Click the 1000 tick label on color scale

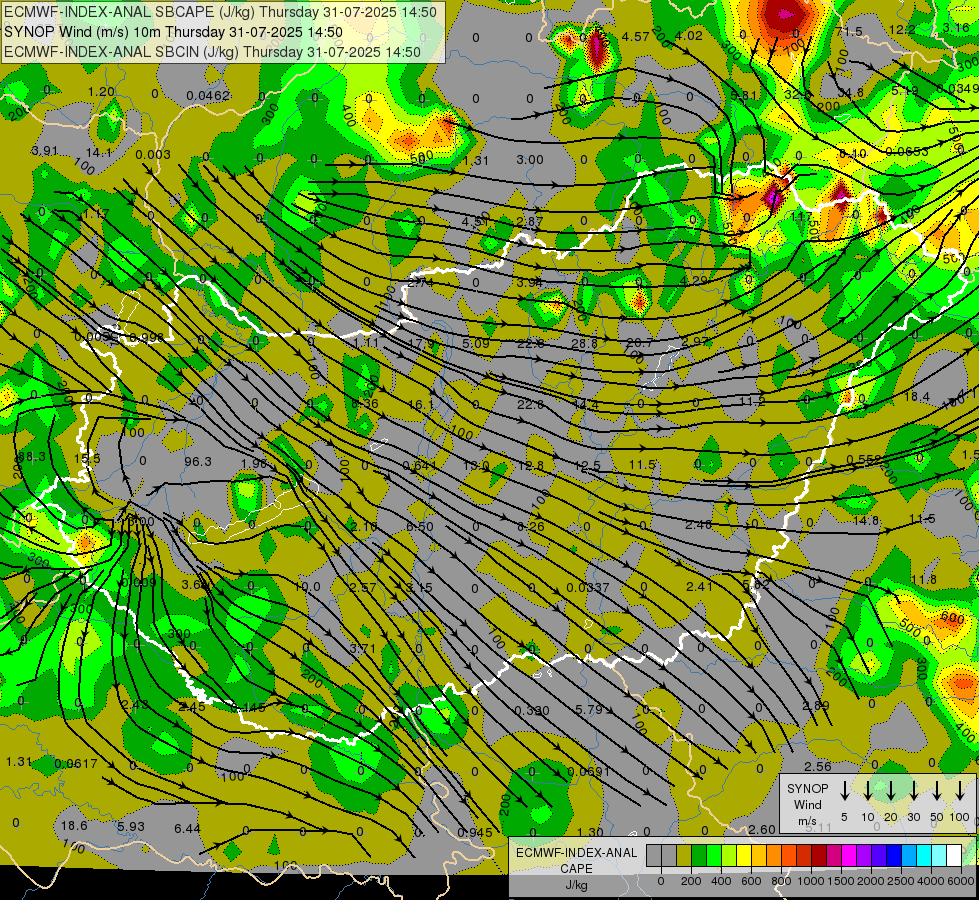811,881
